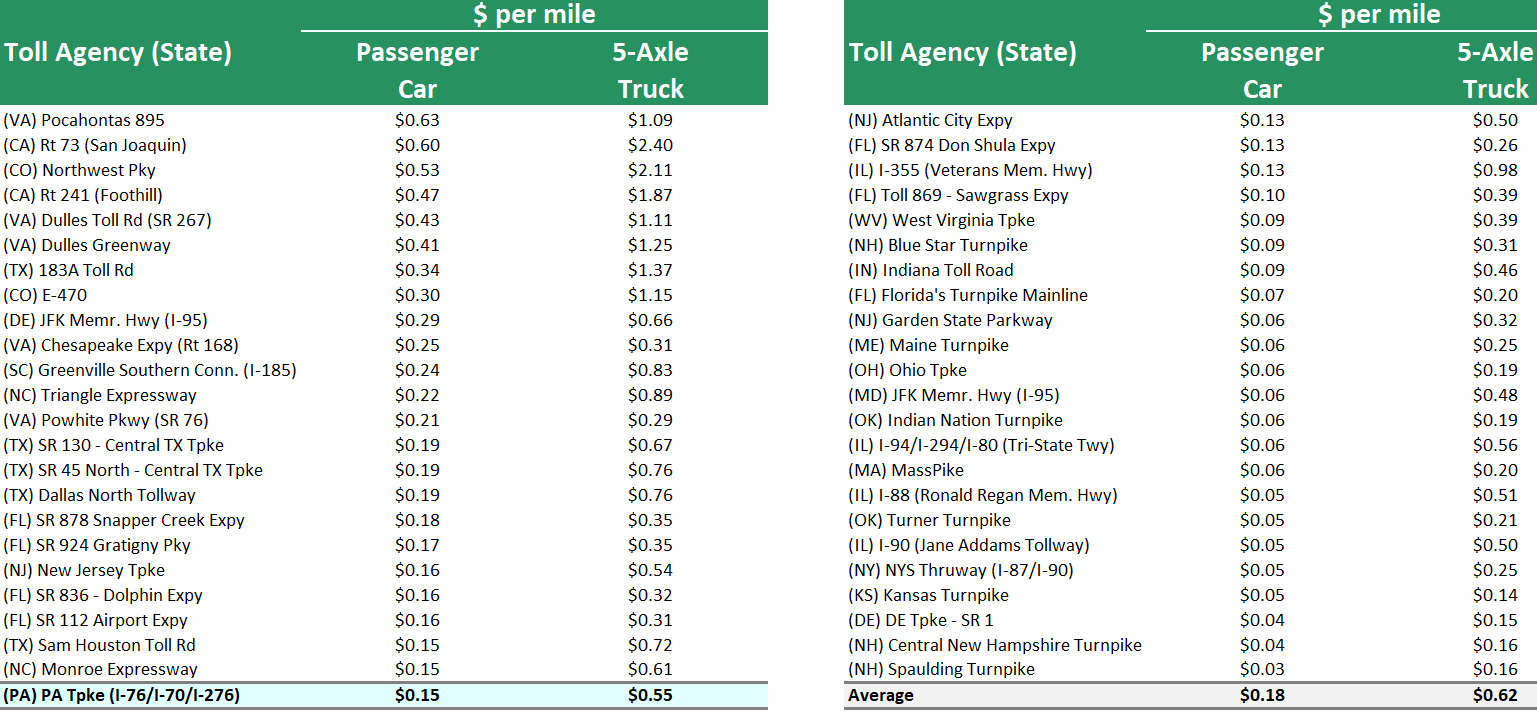
Task: Click the (TX) Dallas North Tollway label
Action: tap(100, 495)
